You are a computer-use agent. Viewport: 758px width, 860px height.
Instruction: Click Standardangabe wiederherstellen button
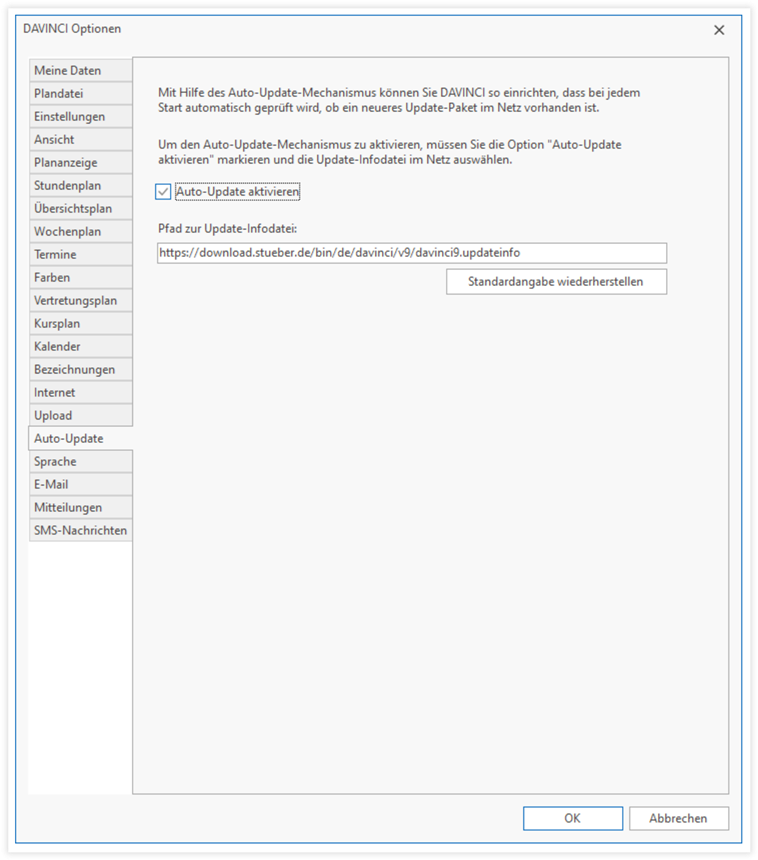(556, 282)
